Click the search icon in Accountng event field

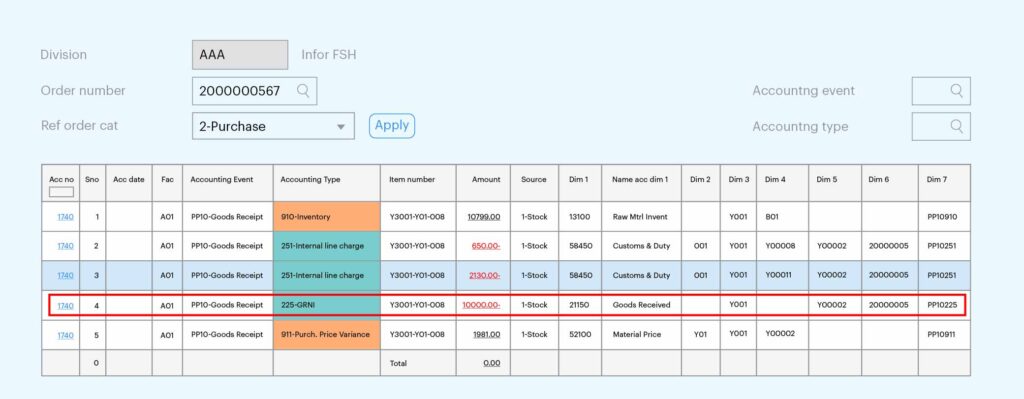(x=956, y=91)
